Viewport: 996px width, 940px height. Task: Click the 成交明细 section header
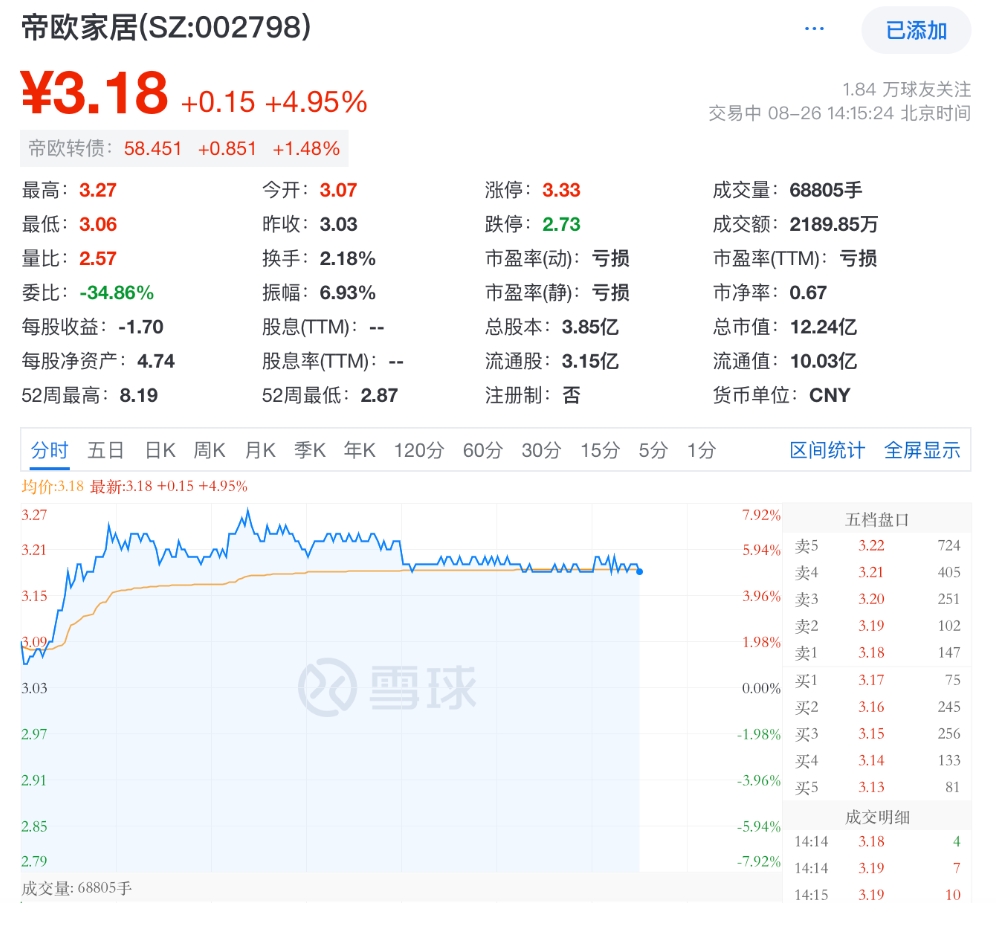[877, 817]
